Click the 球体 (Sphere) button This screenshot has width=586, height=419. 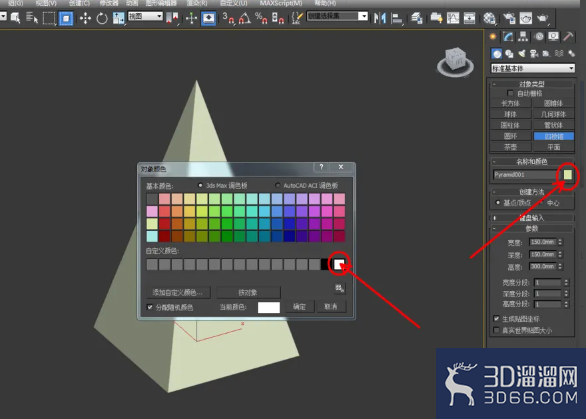click(x=510, y=114)
